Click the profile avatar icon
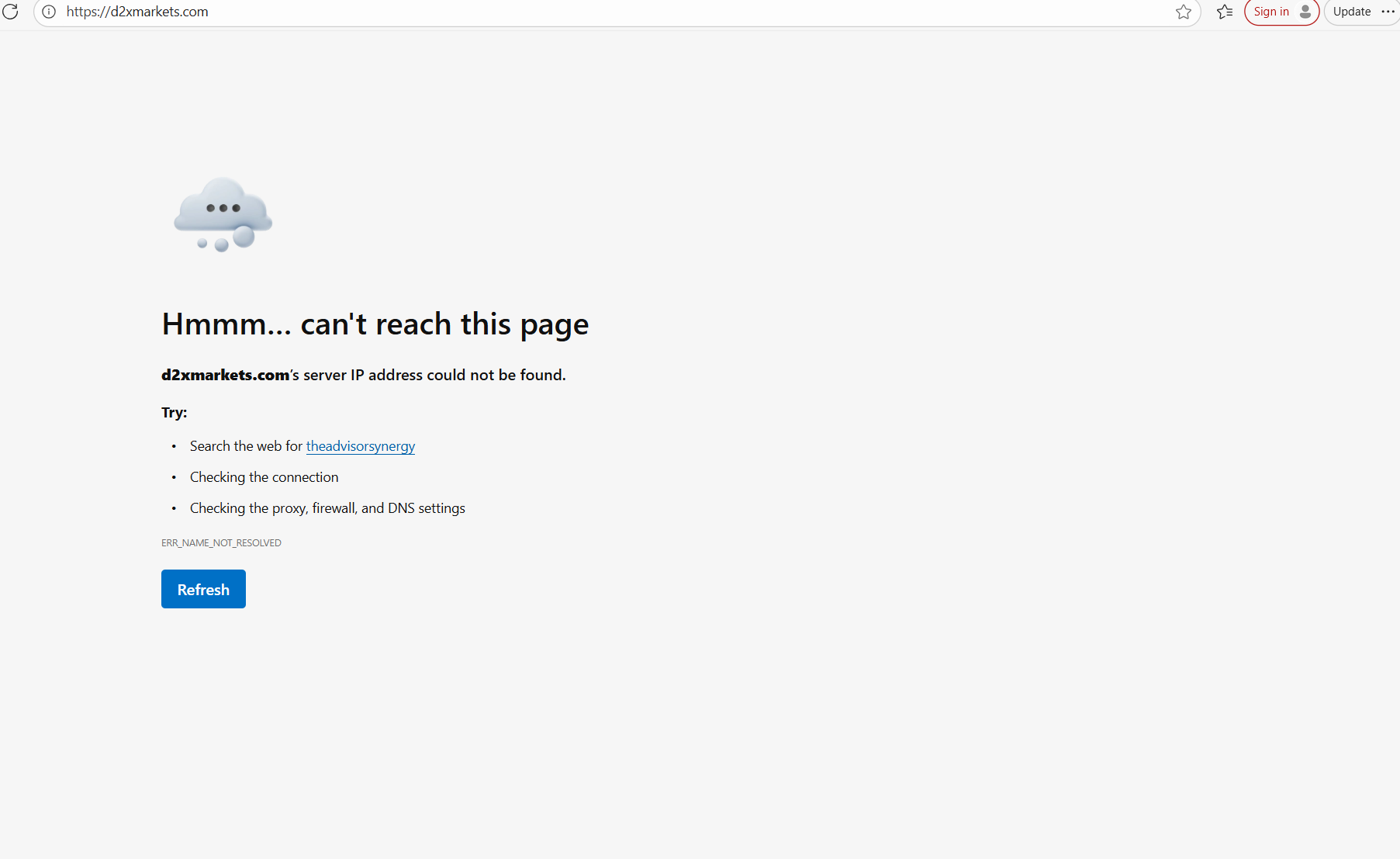Image resolution: width=1400 pixels, height=859 pixels. pos(1305,12)
